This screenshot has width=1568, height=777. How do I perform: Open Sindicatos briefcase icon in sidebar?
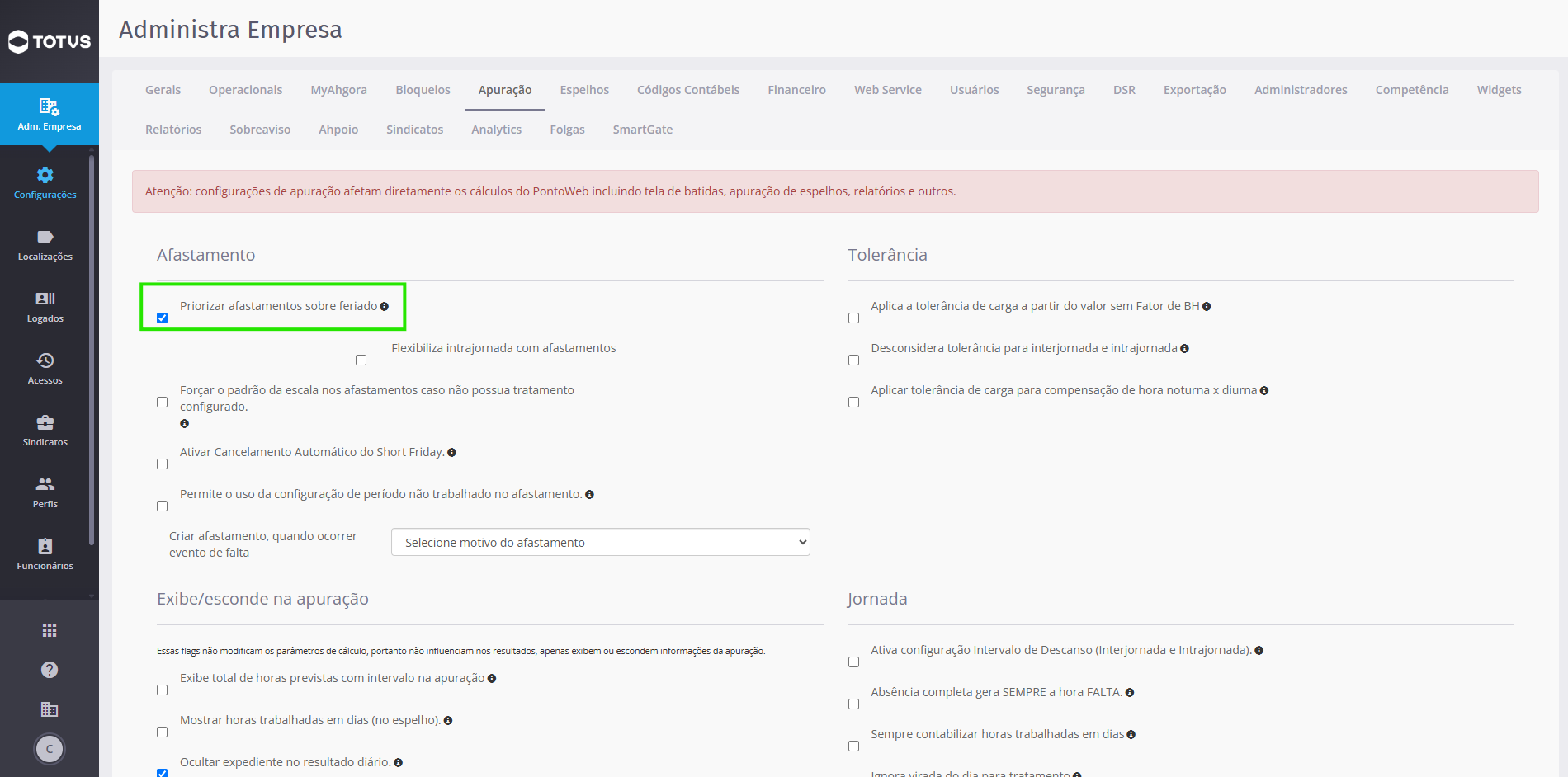(45, 422)
